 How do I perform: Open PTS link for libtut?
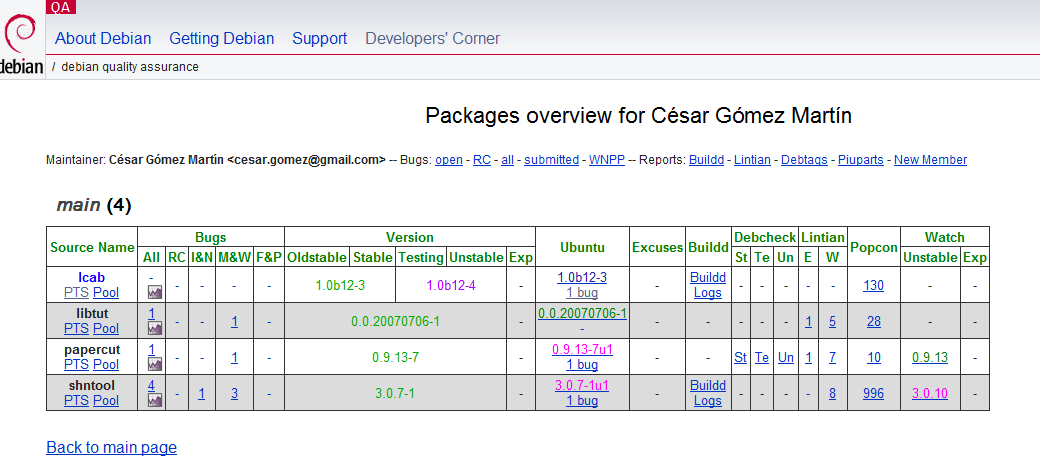(x=76, y=328)
